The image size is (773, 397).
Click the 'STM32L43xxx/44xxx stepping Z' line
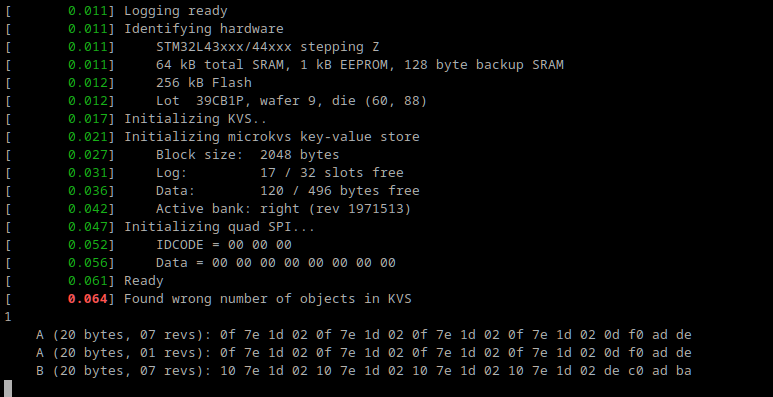pyautogui.click(x=268, y=47)
